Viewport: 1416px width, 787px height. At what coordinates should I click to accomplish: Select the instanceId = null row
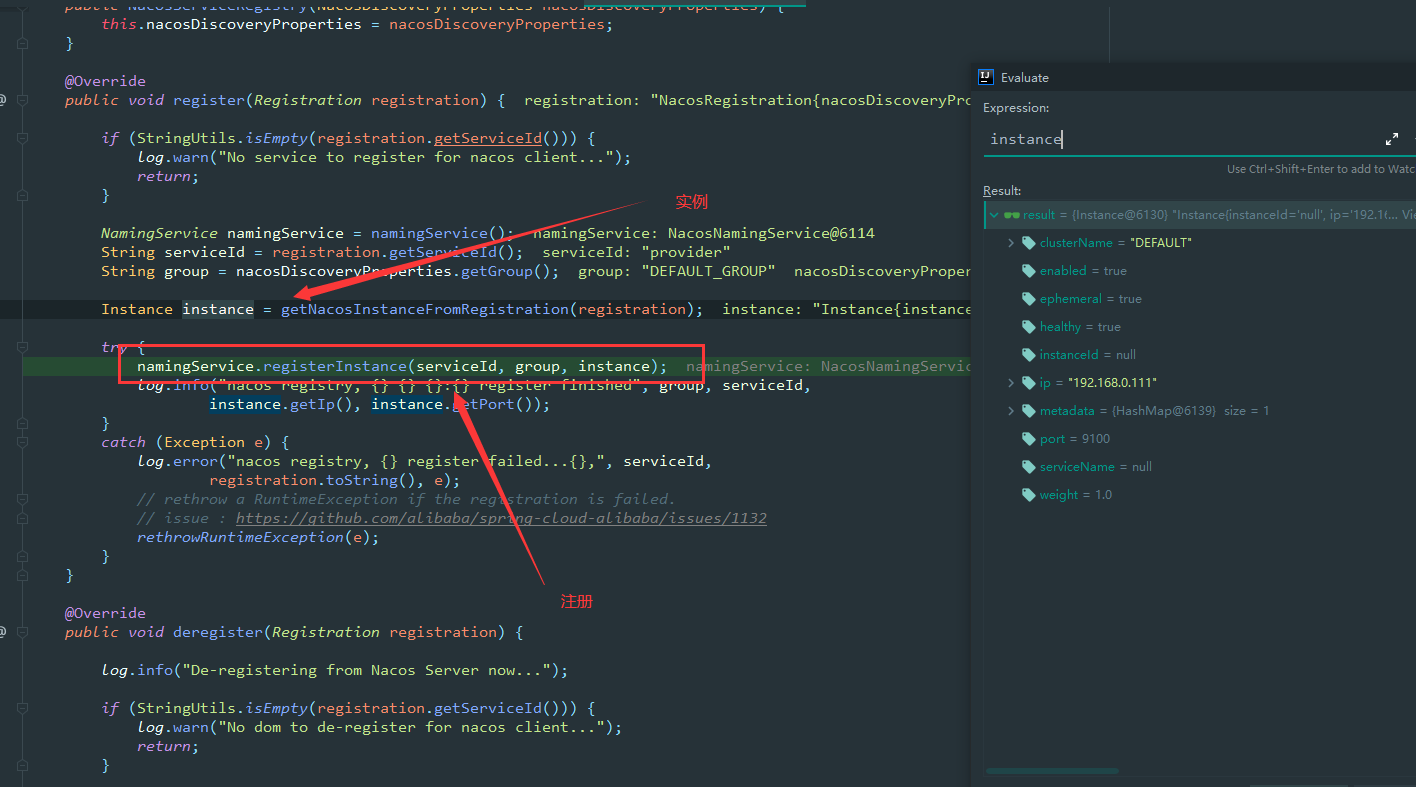(x=1088, y=355)
